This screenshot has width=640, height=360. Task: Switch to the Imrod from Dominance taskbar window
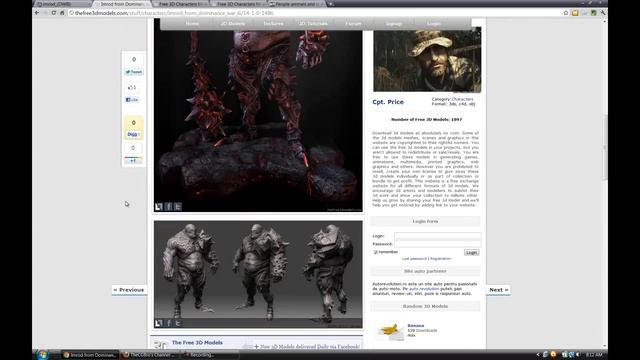[90, 355]
